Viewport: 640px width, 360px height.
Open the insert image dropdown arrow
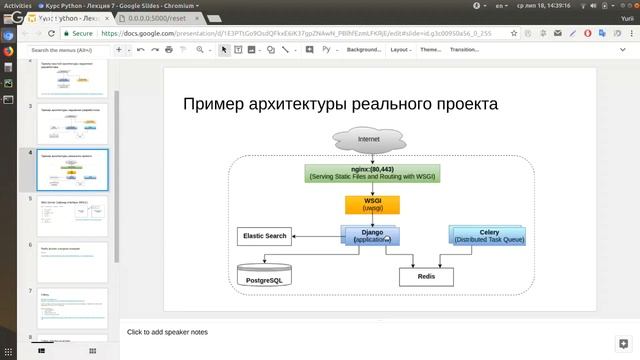[x=260, y=50]
